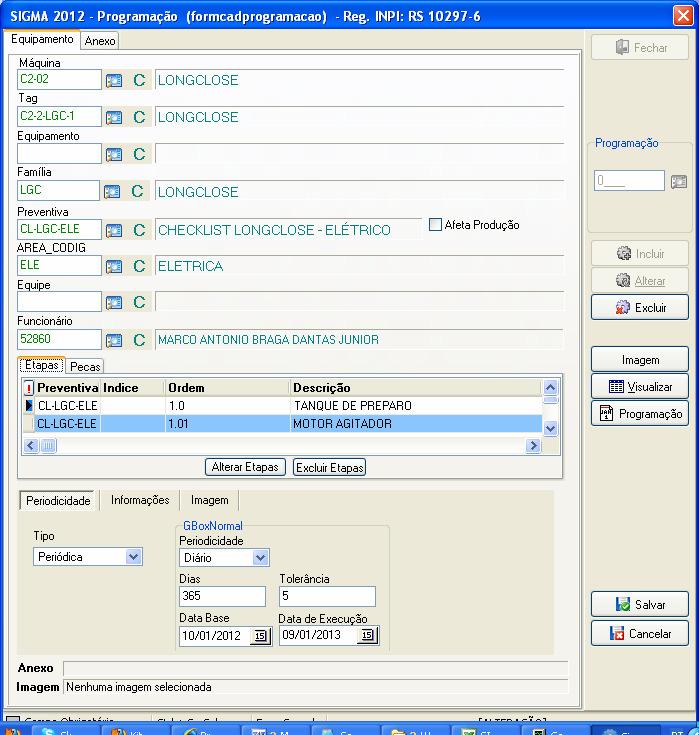Click the Tolerância input field
This screenshot has width=699, height=735.
pyautogui.click(x=327, y=596)
